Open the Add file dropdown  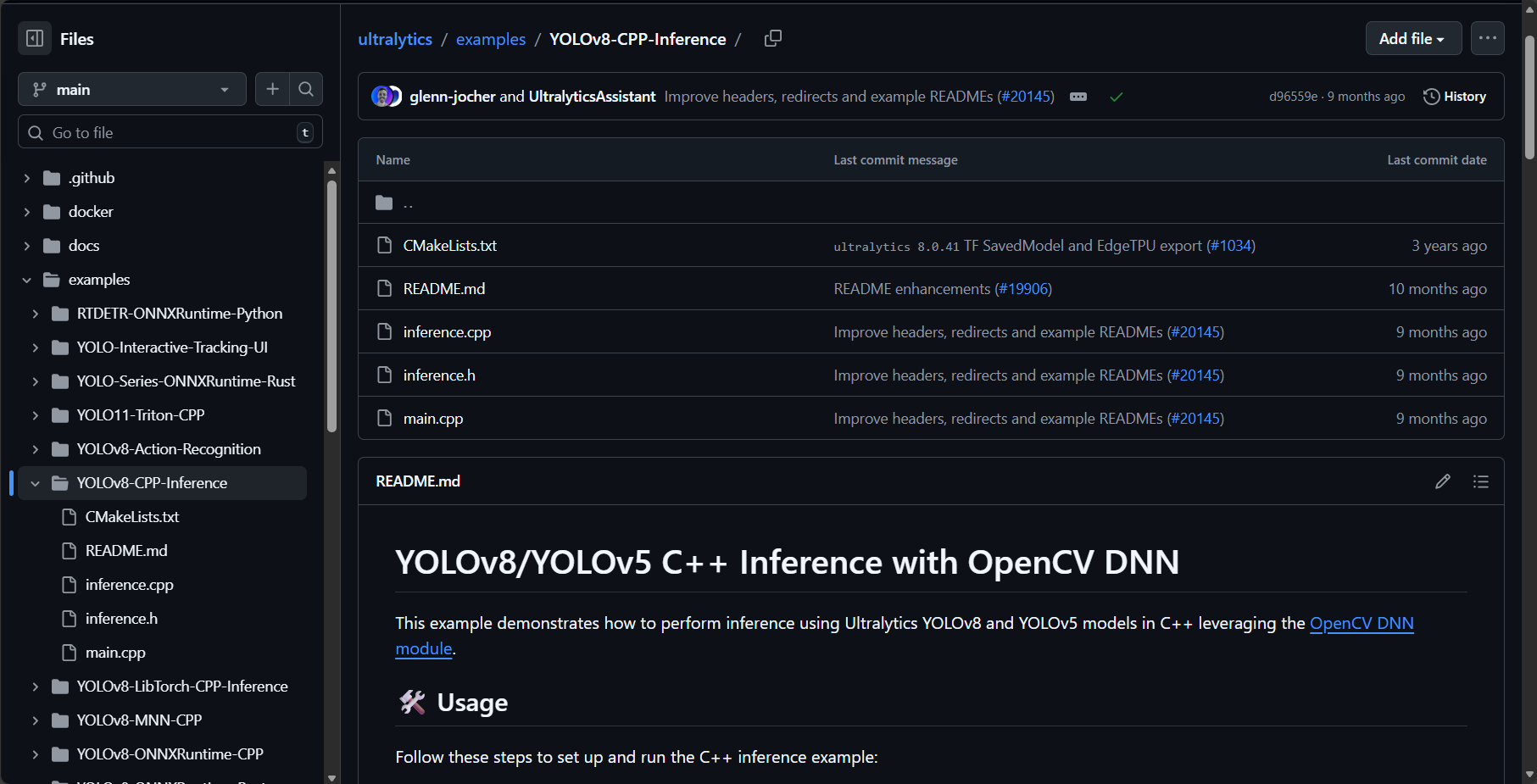coord(1413,38)
